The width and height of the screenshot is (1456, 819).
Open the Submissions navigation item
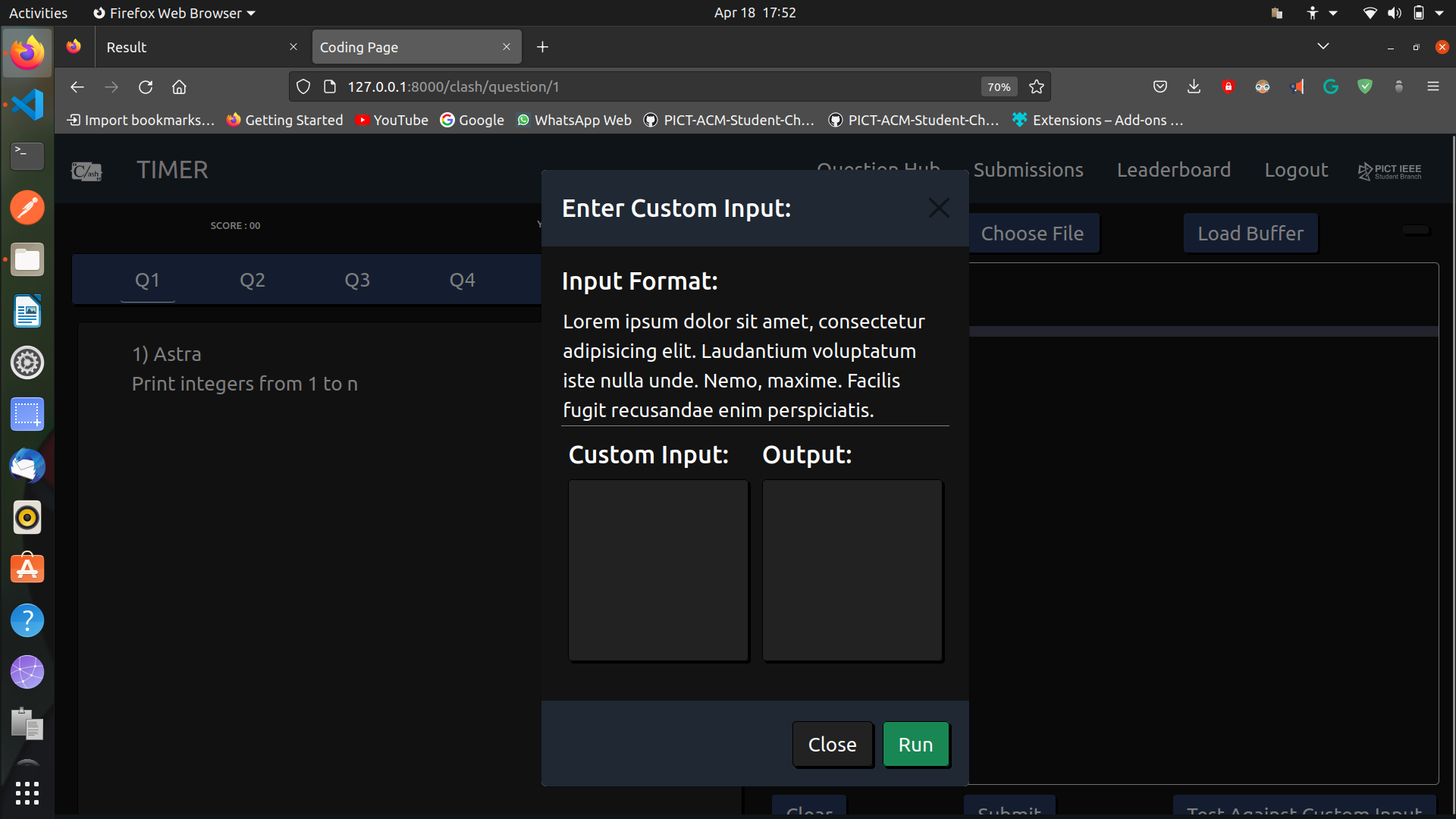point(1028,169)
